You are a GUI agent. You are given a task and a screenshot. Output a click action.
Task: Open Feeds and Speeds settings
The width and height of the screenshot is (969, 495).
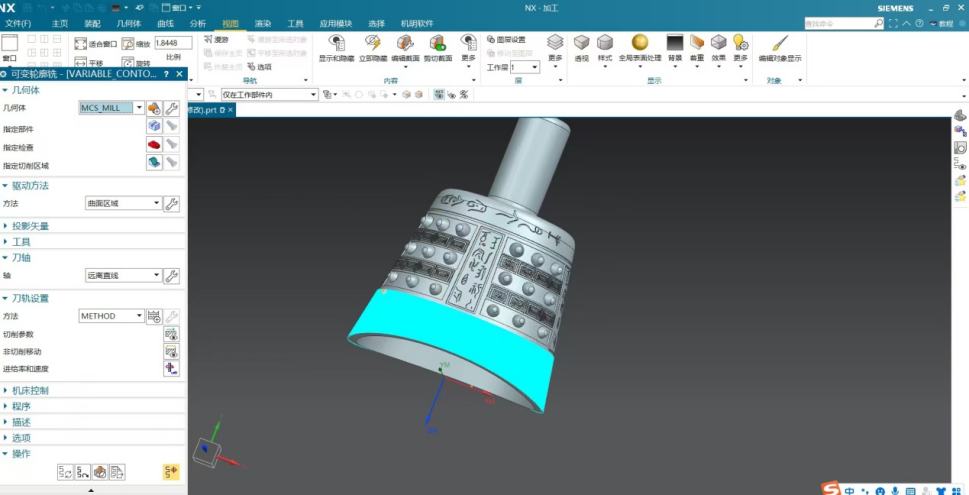(171, 369)
